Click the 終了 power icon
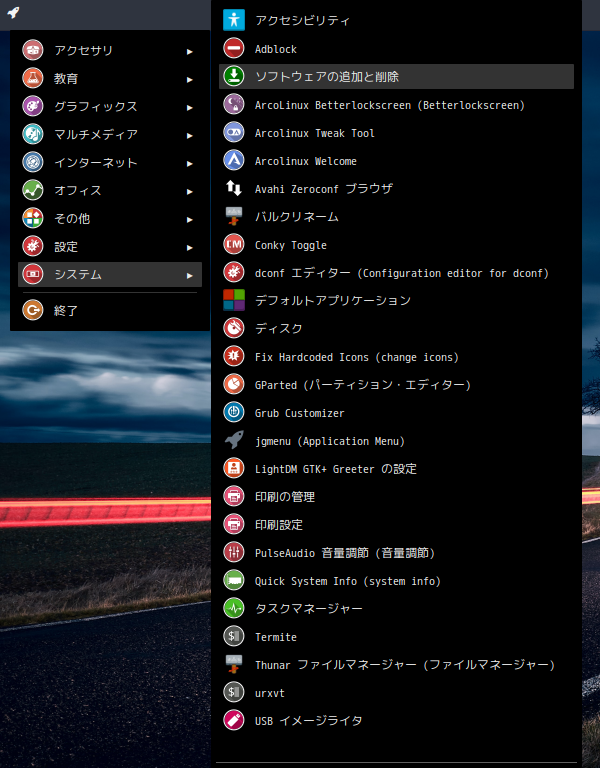600x768 pixels. pos(33,310)
